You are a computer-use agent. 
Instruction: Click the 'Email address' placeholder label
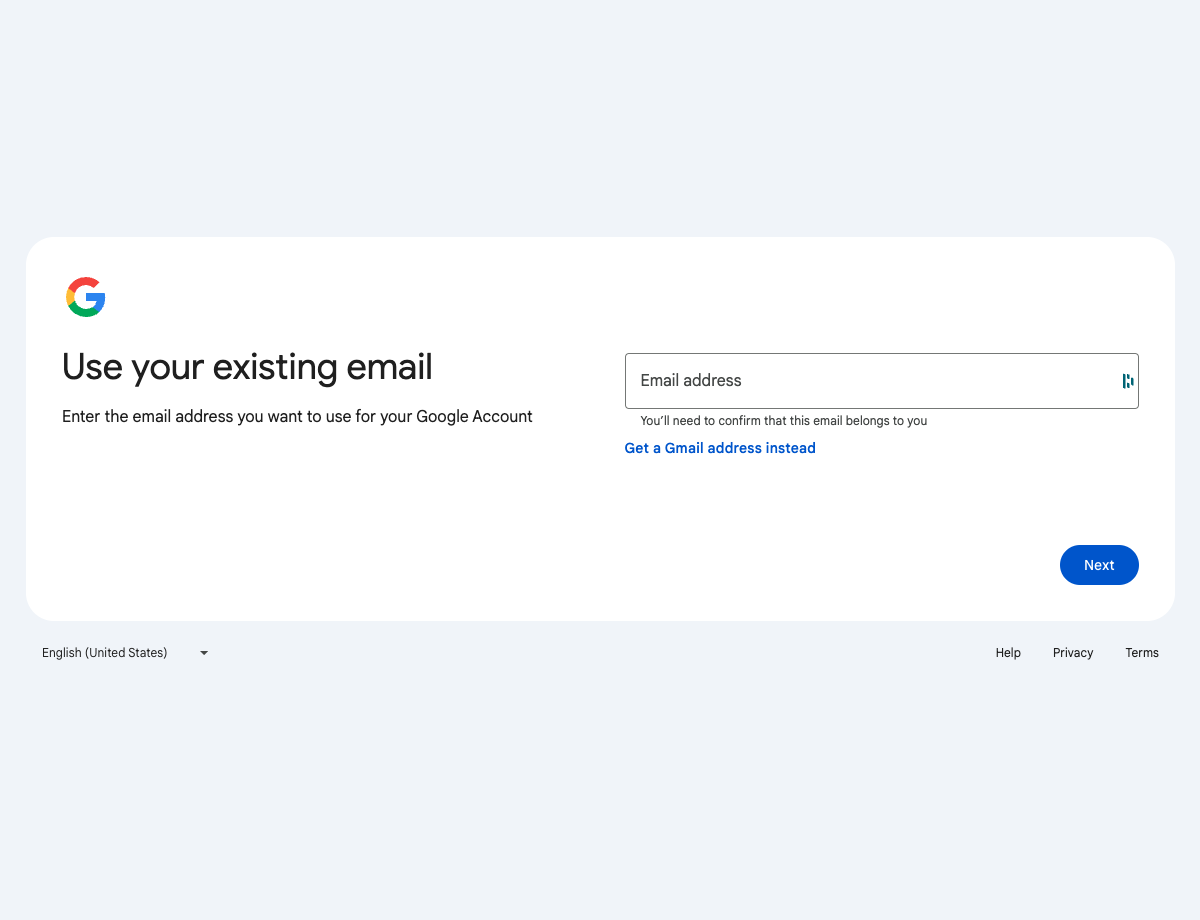691,381
